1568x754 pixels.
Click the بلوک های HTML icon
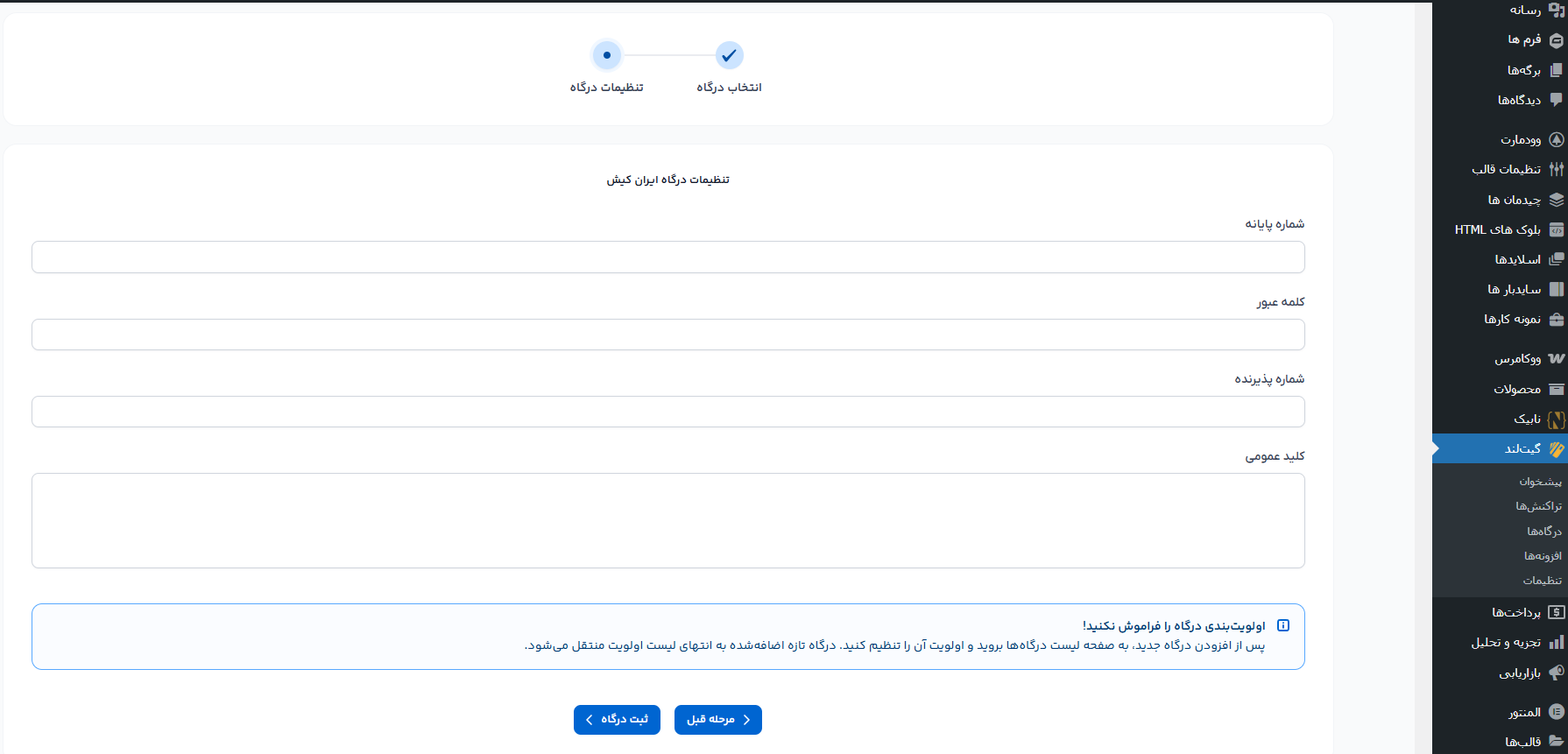click(x=1556, y=229)
